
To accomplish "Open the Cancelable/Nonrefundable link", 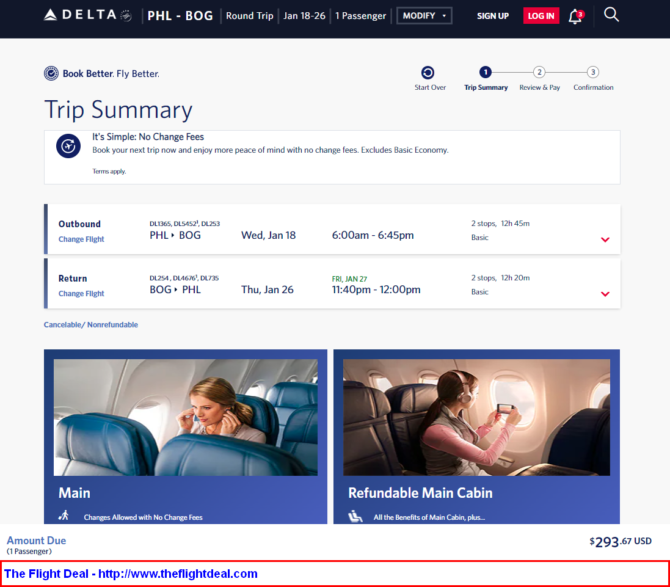I will coord(91,325).
